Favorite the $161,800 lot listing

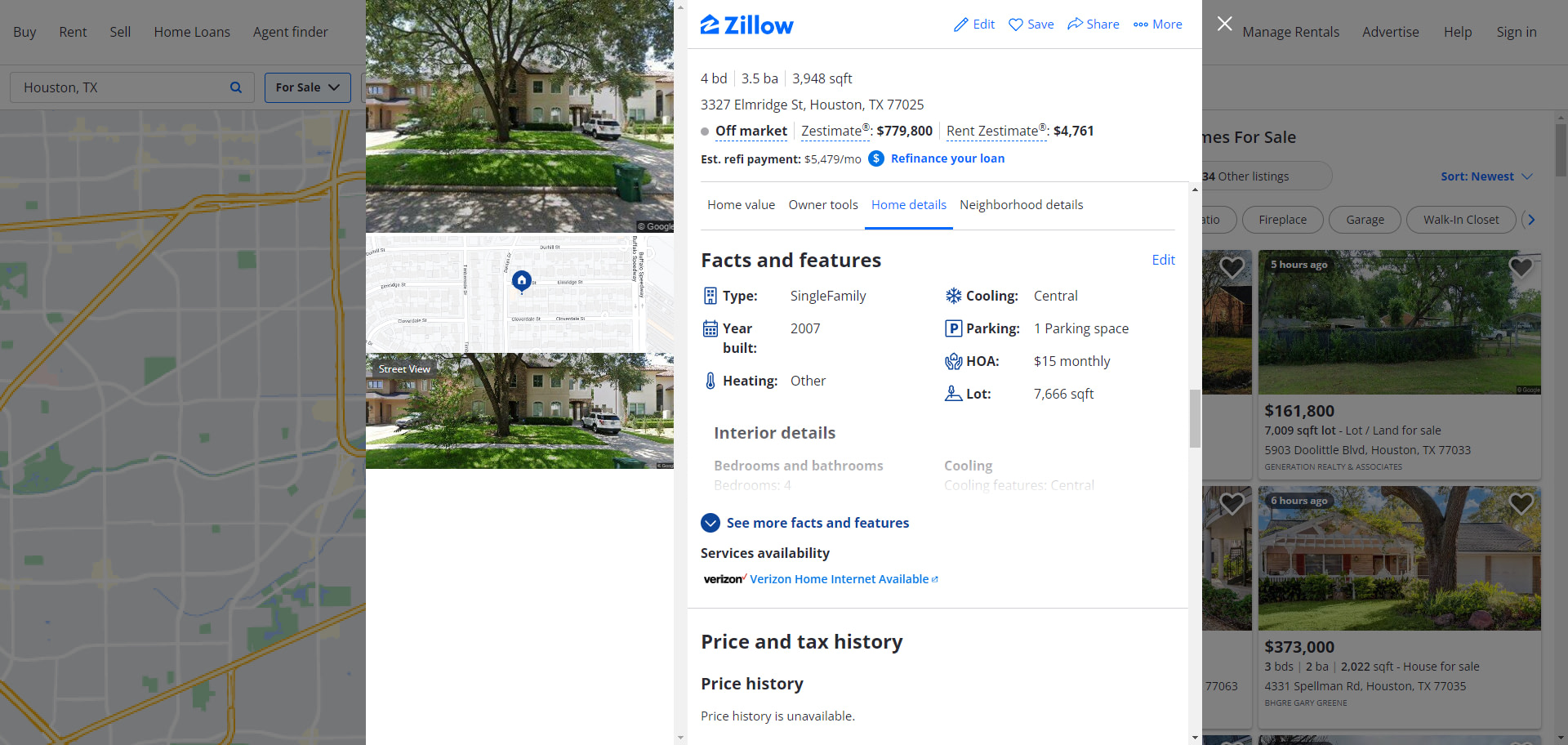click(1521, 267)
